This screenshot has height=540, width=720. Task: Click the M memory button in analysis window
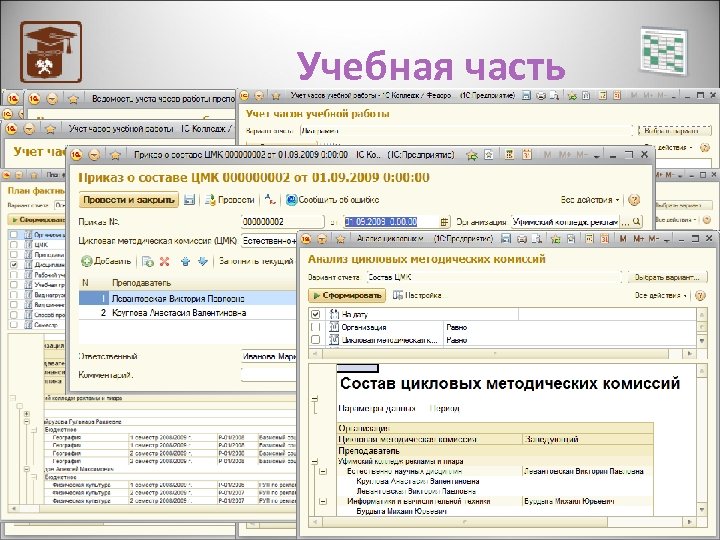tap(623, 239)
